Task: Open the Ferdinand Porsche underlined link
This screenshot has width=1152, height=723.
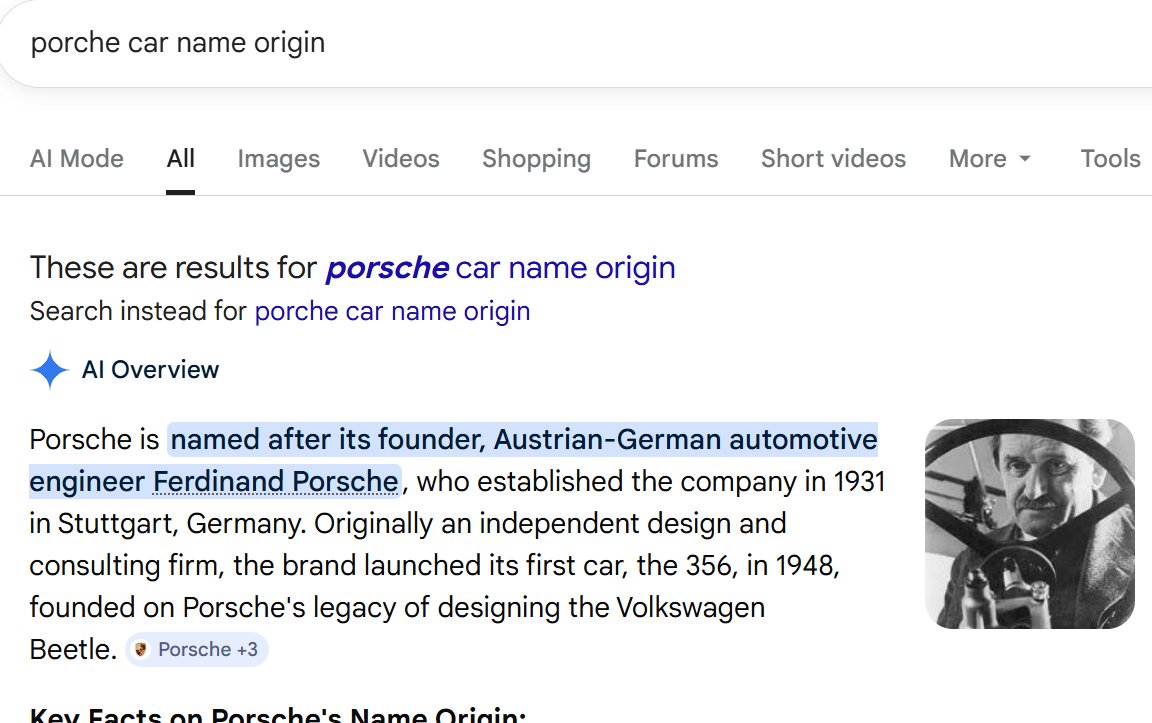Action: coord(276,482)
